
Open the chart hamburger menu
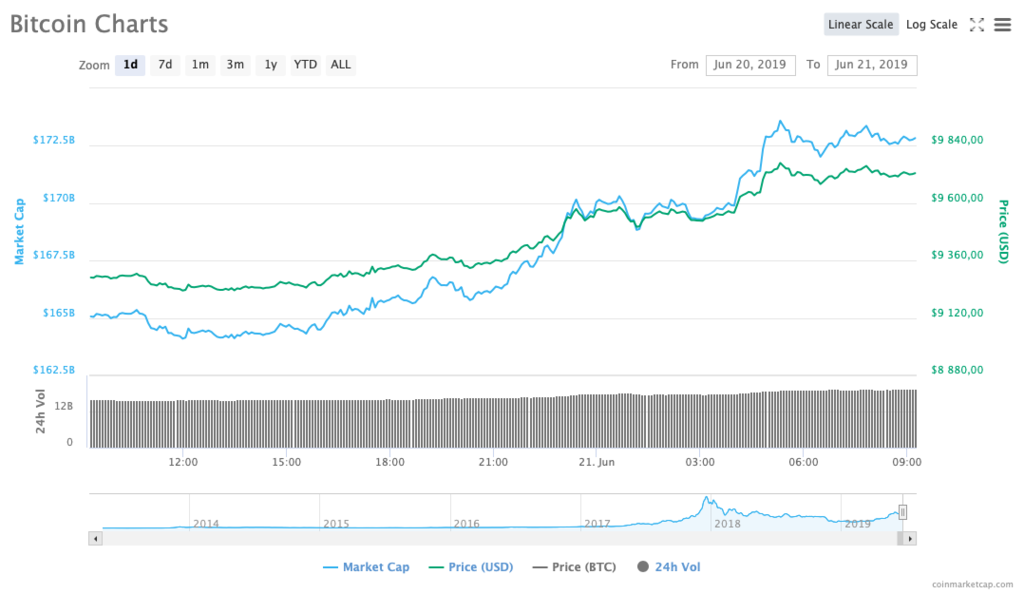[x=1002, y=25]
